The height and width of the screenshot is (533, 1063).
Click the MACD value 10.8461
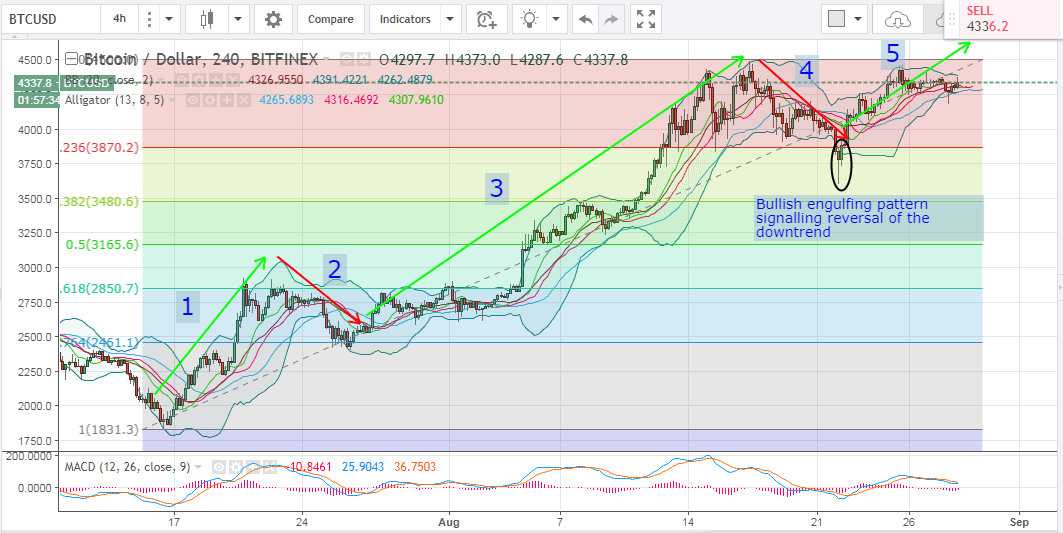click(x=313, y=467)
